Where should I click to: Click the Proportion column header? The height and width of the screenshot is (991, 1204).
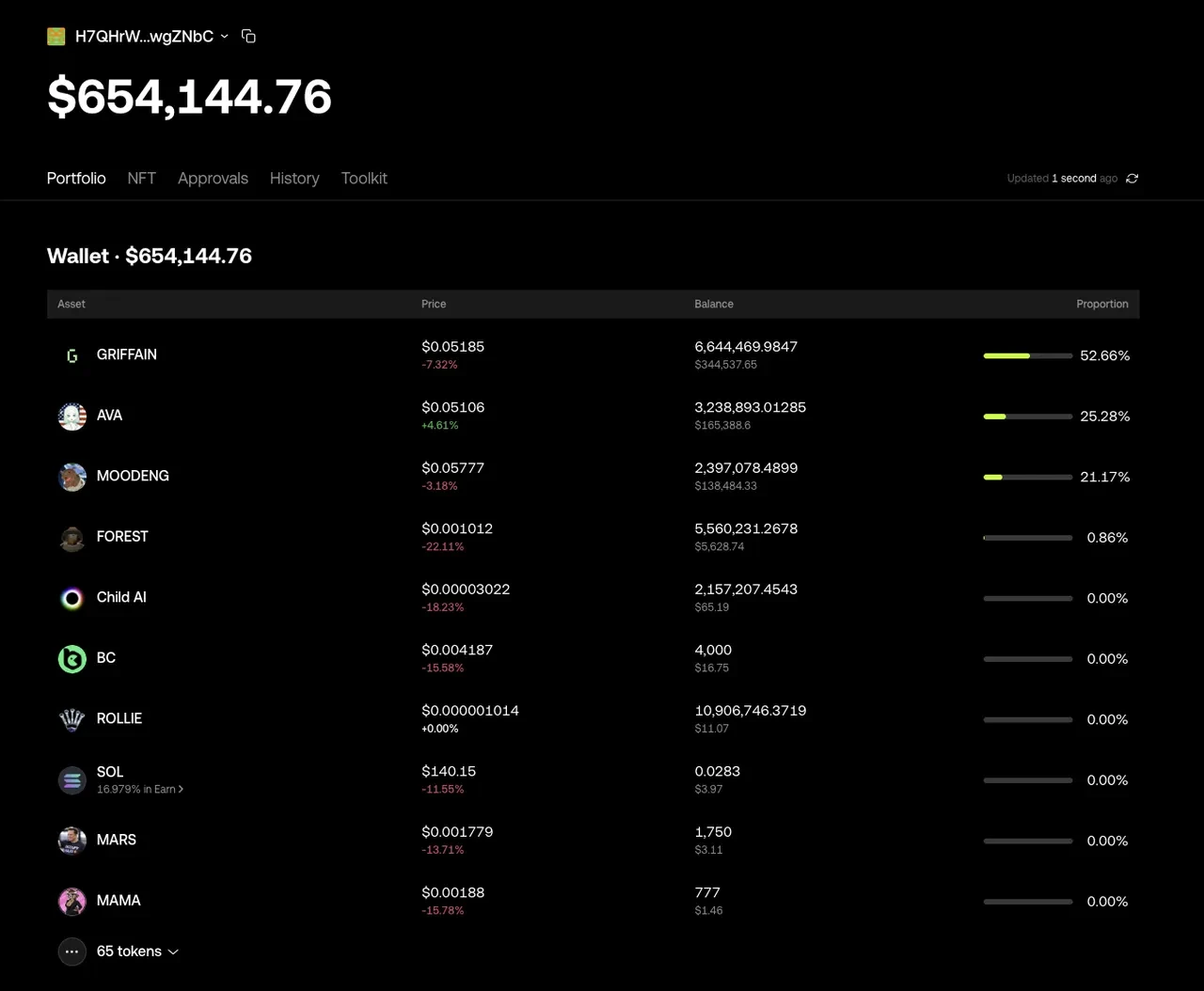(x=1102, y=304)
